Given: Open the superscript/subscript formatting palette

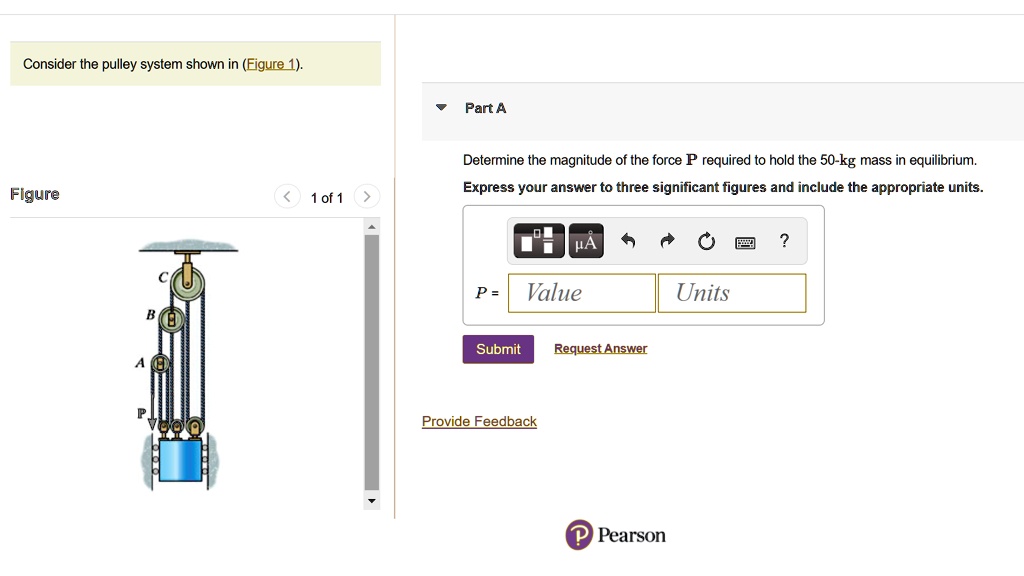Looking at the screenshot, I should (538, 240).
